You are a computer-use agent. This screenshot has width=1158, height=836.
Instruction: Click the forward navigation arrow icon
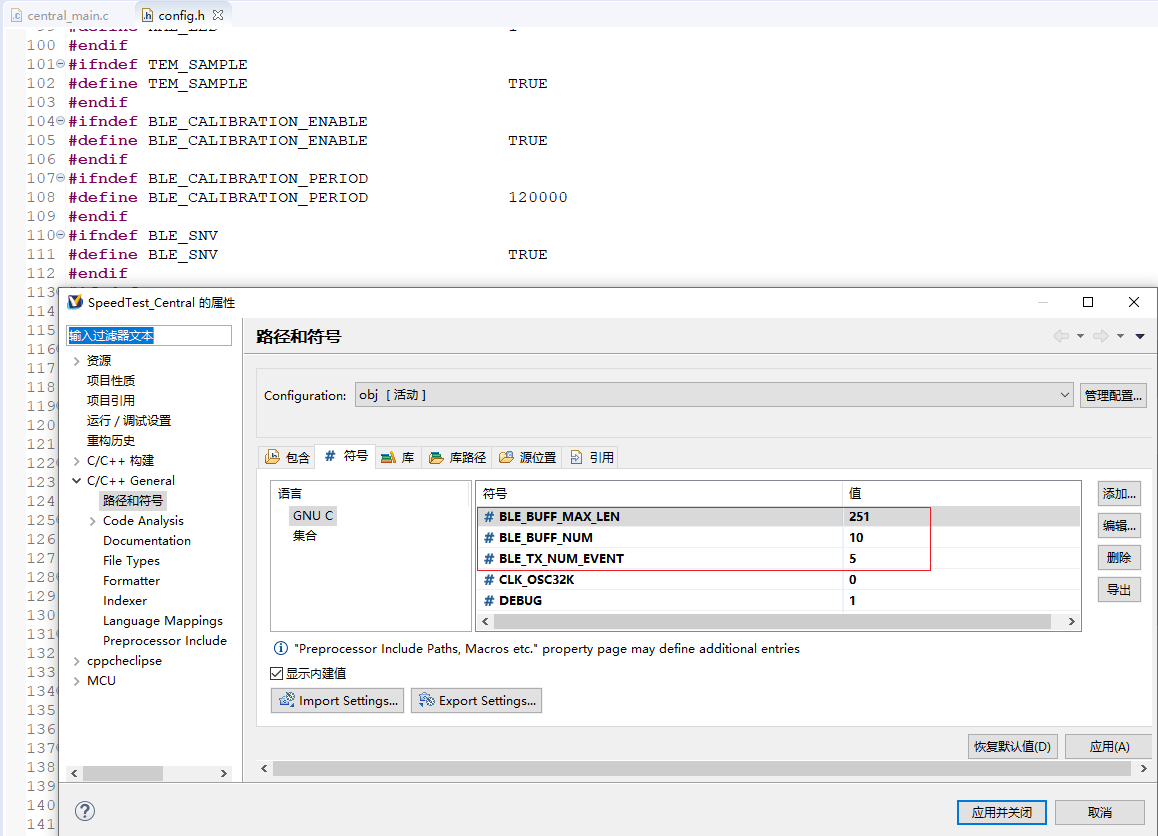pyautogui.click(x=1101, y=336)
